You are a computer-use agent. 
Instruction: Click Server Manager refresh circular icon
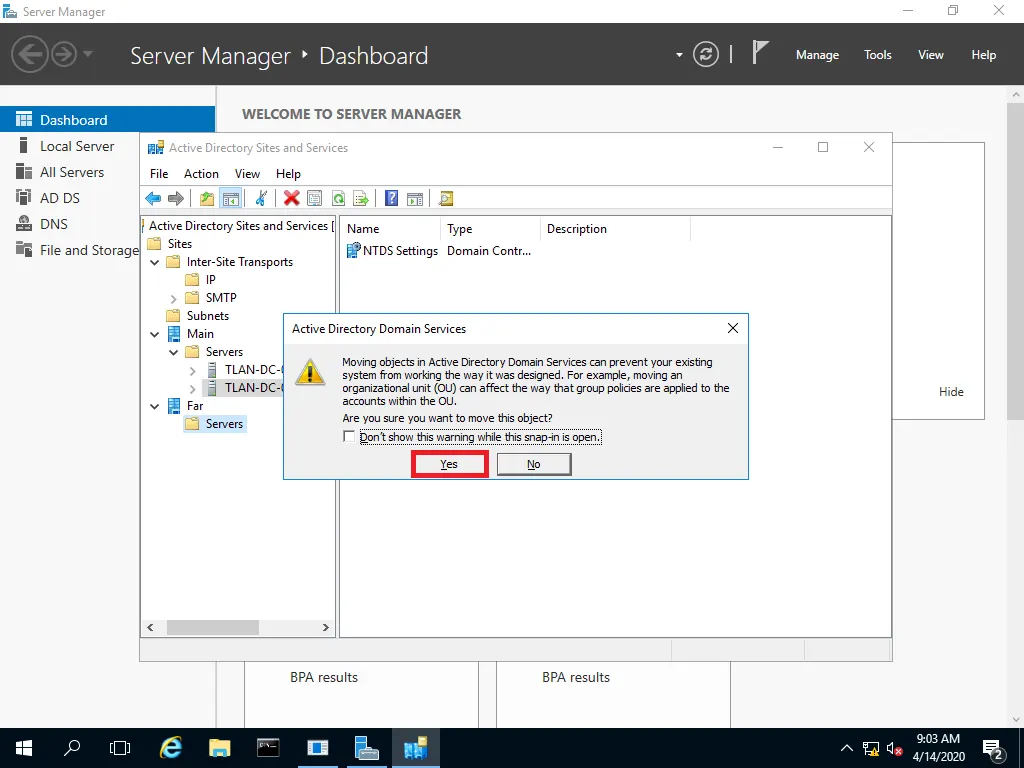706,54
